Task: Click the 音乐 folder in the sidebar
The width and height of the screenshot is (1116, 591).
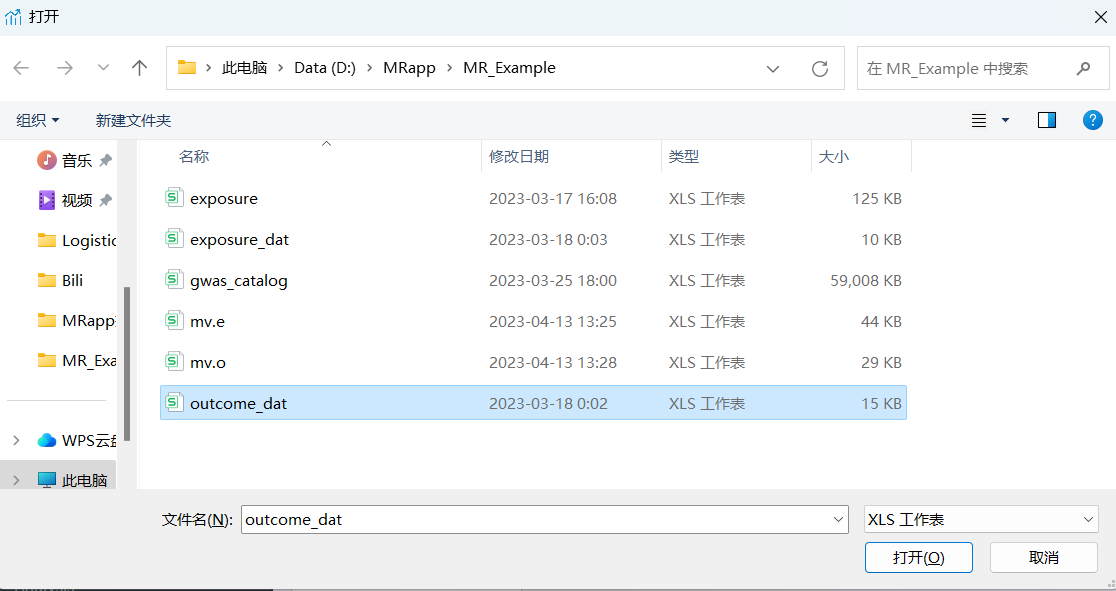Action: (x=75, y=159)
